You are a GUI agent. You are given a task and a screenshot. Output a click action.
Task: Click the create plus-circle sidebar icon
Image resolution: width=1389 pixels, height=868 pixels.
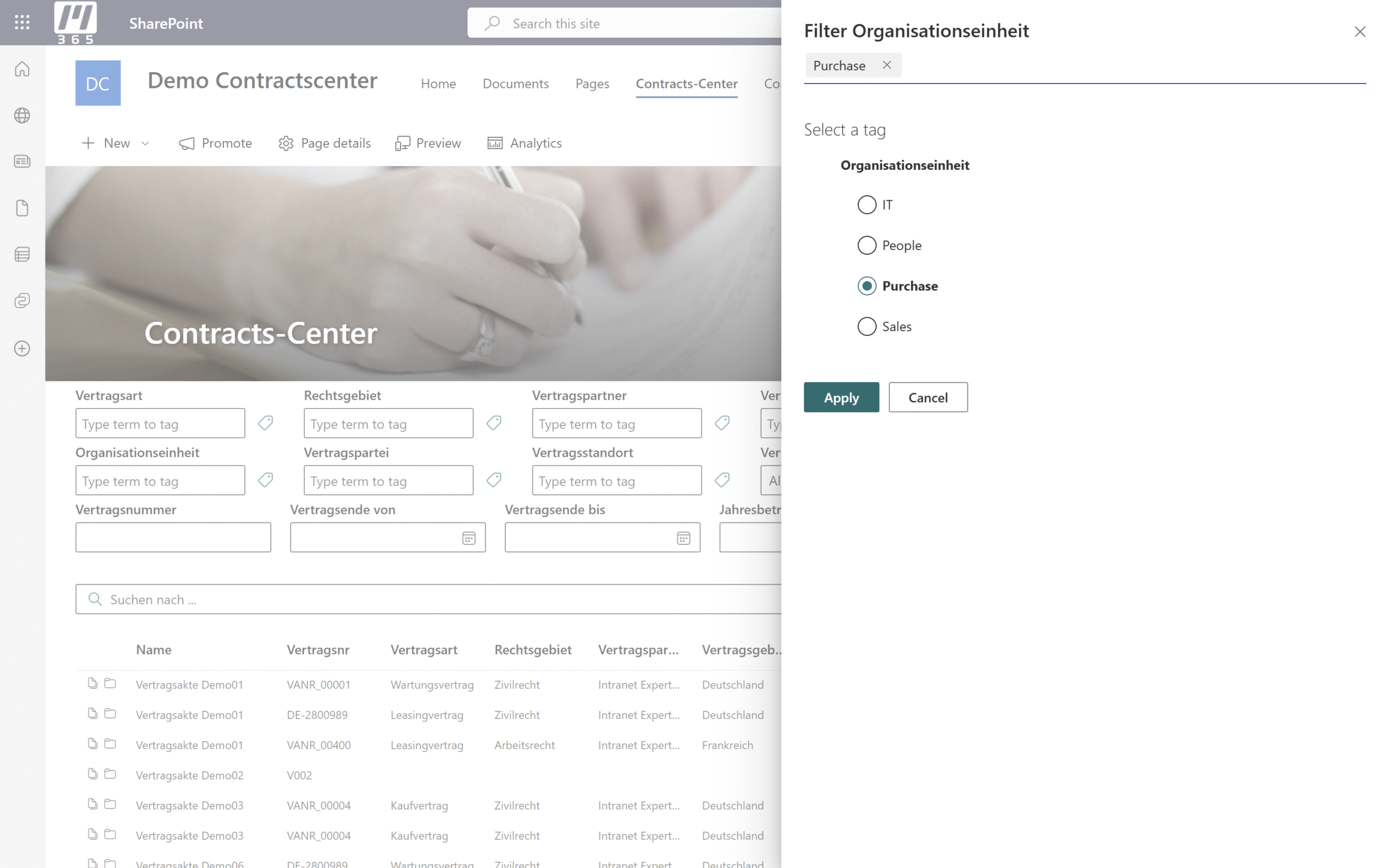coord(22,348)
